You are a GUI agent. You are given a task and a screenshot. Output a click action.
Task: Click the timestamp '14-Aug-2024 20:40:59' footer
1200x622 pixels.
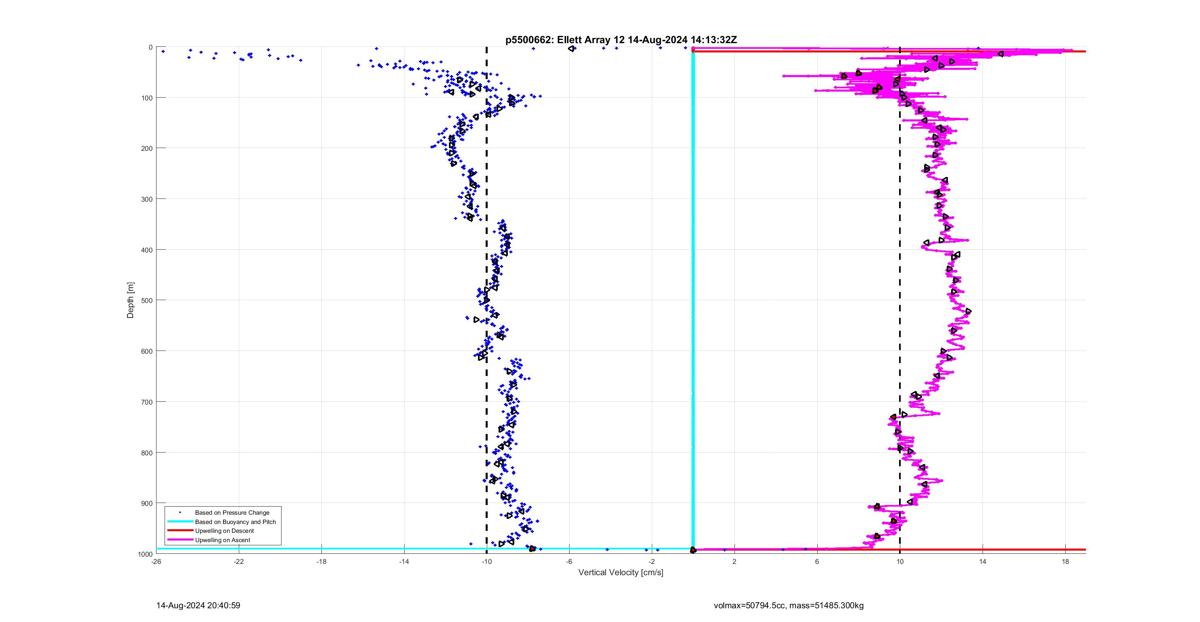[x=198, y=605]
